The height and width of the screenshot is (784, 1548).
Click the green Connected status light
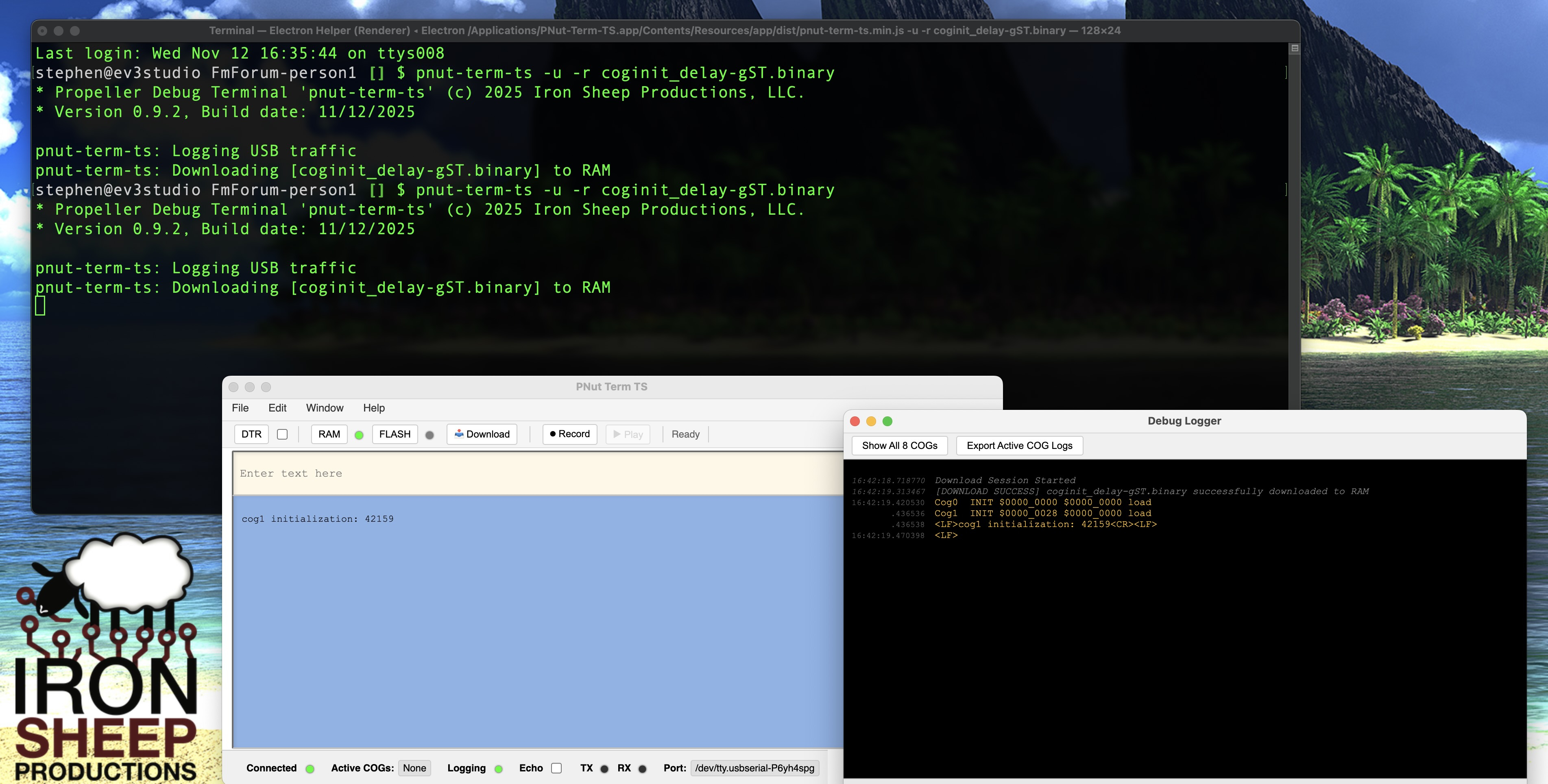pyautogui.click(x=310, y=769)
